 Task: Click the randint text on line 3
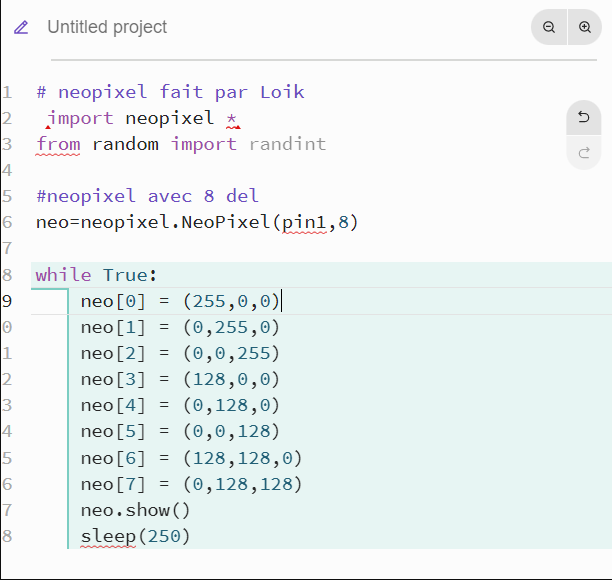287,144
